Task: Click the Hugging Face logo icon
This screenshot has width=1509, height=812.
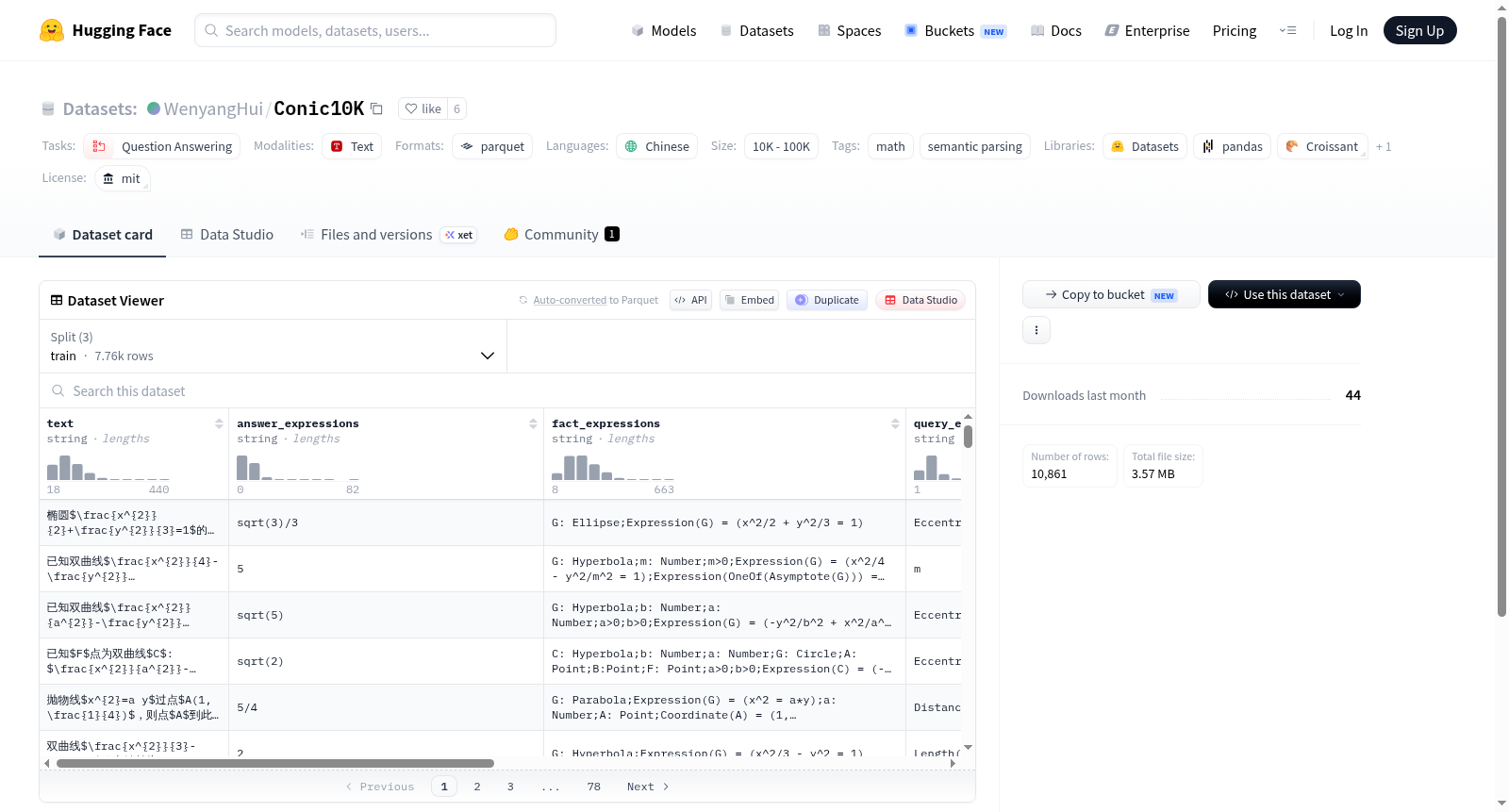Action: tap(52, 30)
